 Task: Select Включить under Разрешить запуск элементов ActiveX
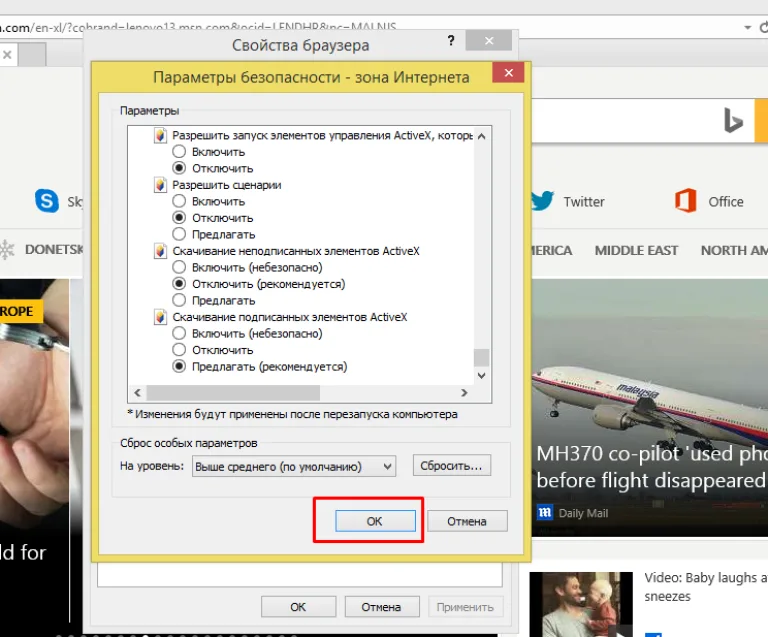179,152
